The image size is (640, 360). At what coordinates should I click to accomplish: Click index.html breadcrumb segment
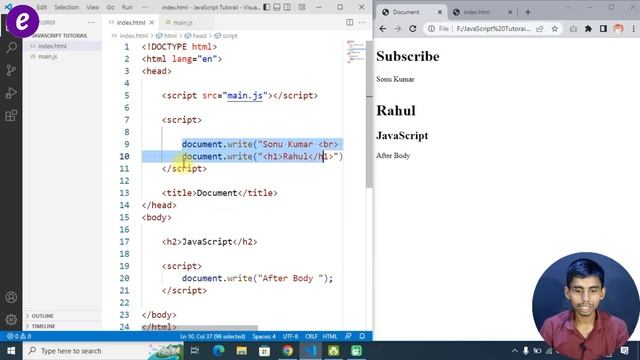pos(131,36)
